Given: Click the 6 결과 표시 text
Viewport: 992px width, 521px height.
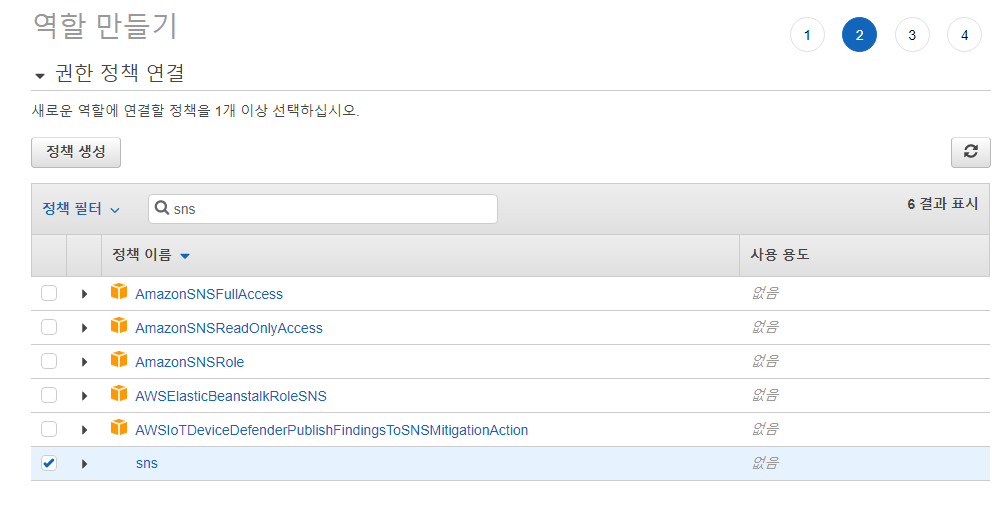Looking at the screenshot, I should tap(943, 204).
